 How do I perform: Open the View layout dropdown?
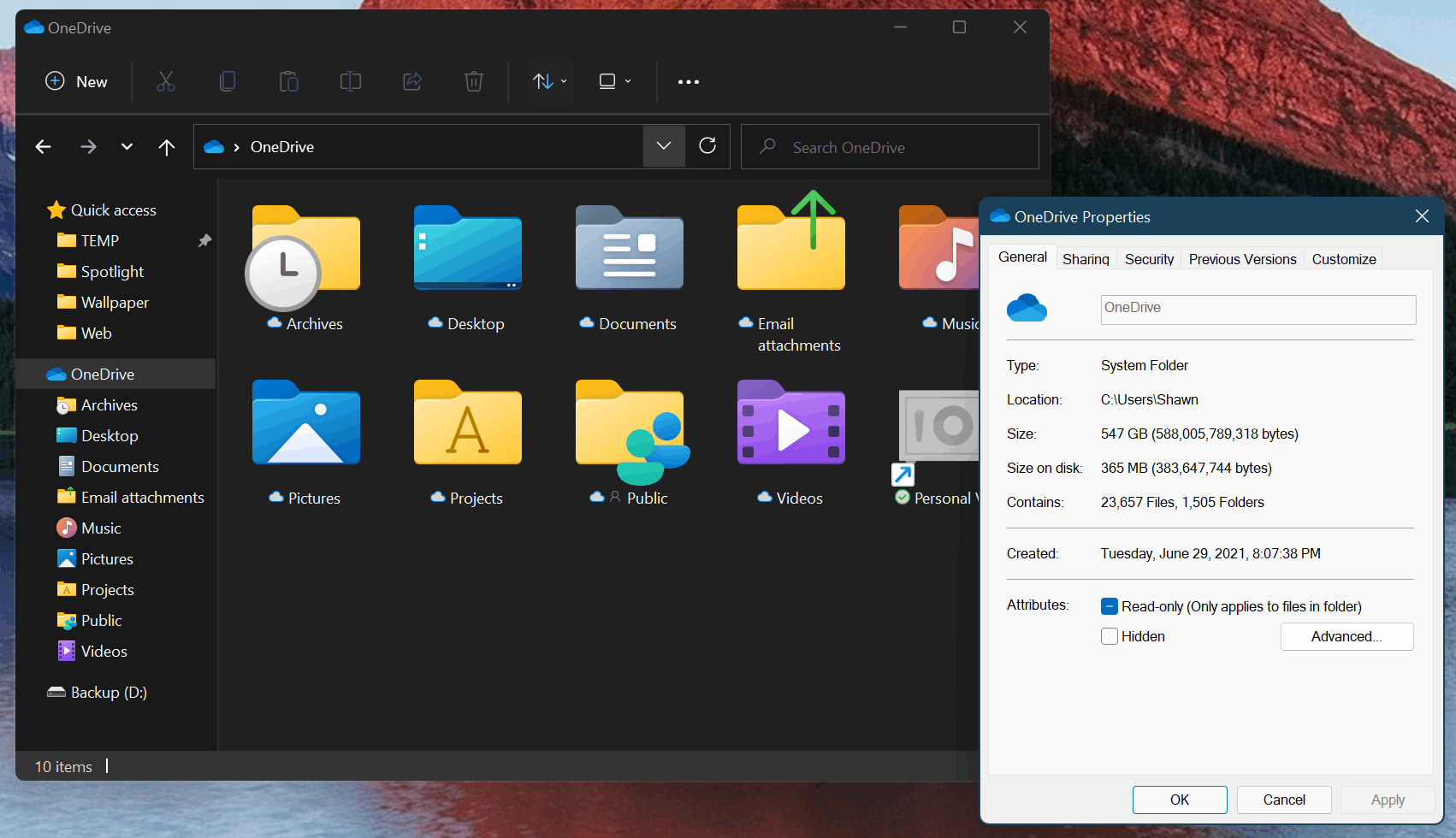tap(615, 81)
